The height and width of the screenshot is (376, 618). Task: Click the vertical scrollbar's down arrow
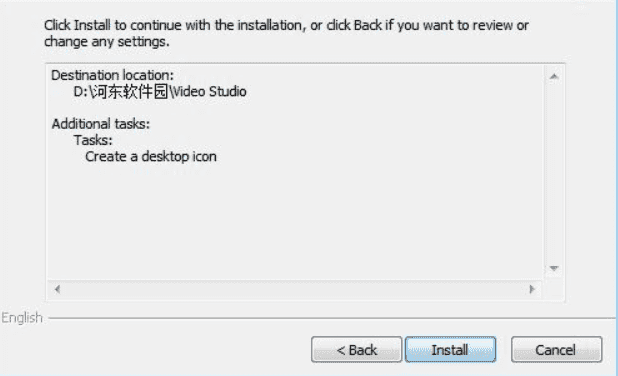pyautogui.click(x=554, y=268)
